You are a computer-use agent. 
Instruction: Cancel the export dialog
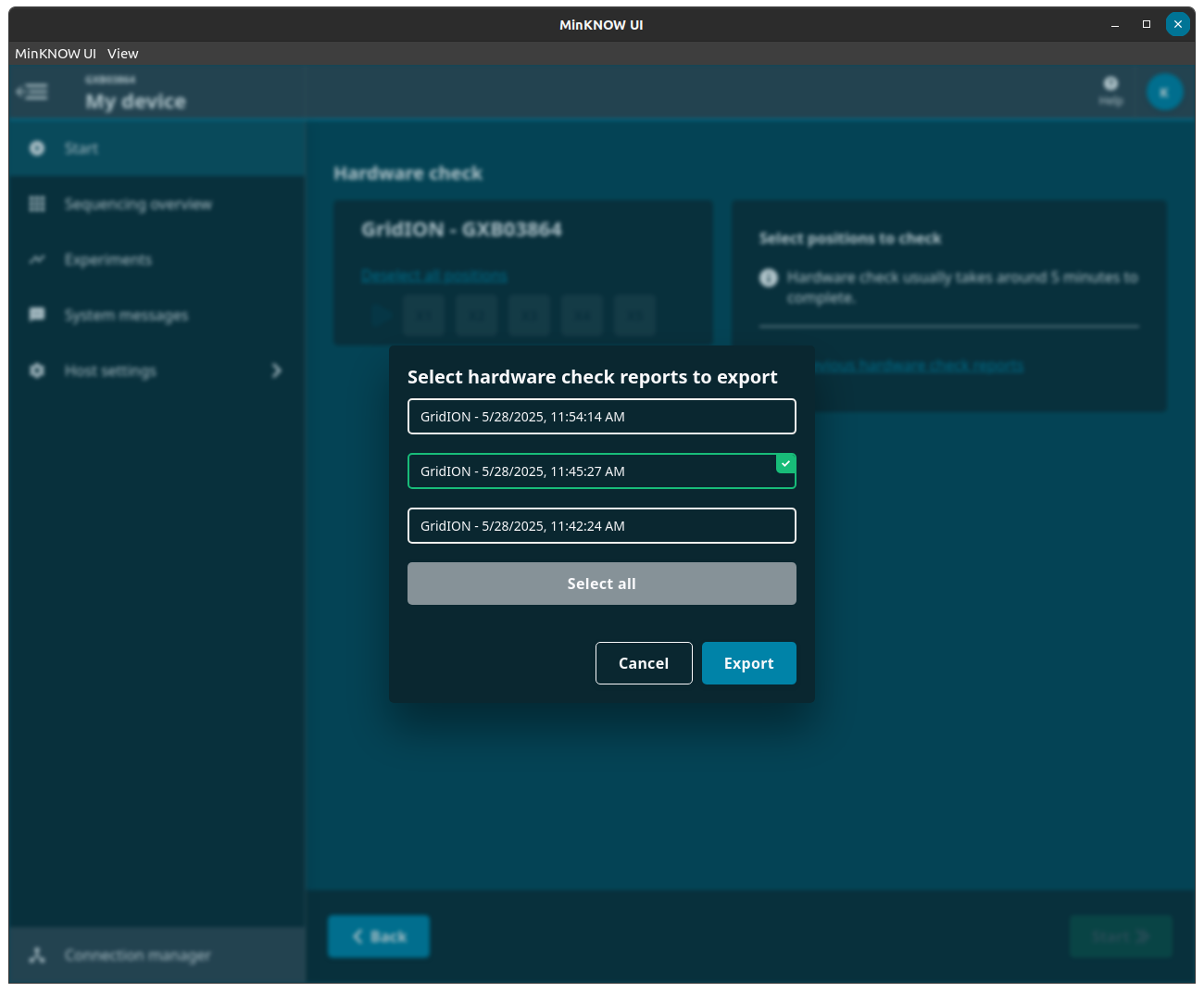644,663
